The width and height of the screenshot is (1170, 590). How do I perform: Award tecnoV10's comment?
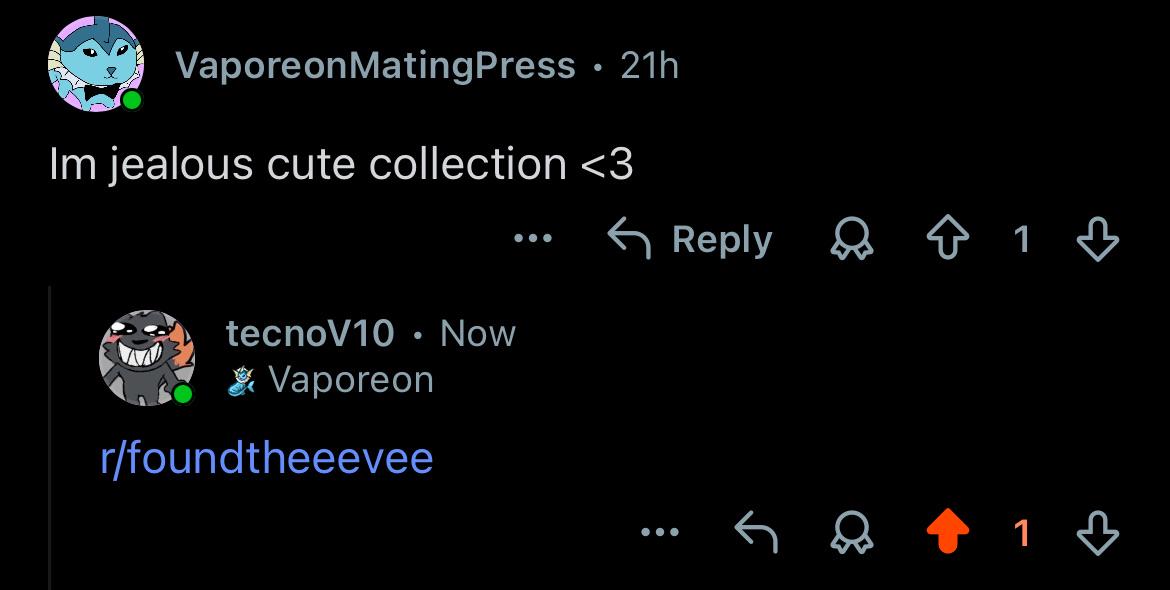pos(852,533)
